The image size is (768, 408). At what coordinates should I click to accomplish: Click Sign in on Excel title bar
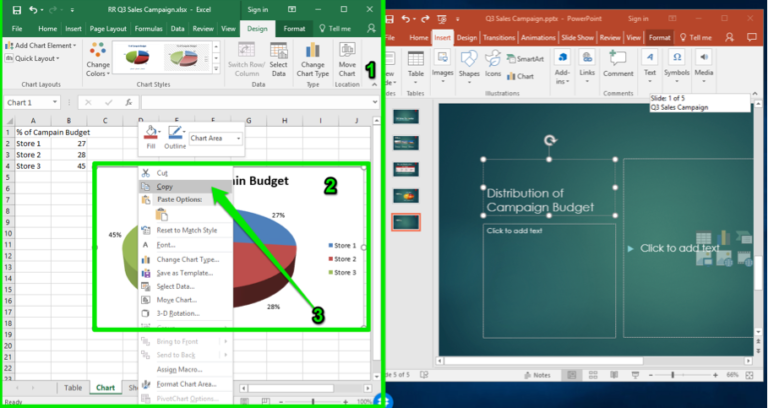point(258,9)
